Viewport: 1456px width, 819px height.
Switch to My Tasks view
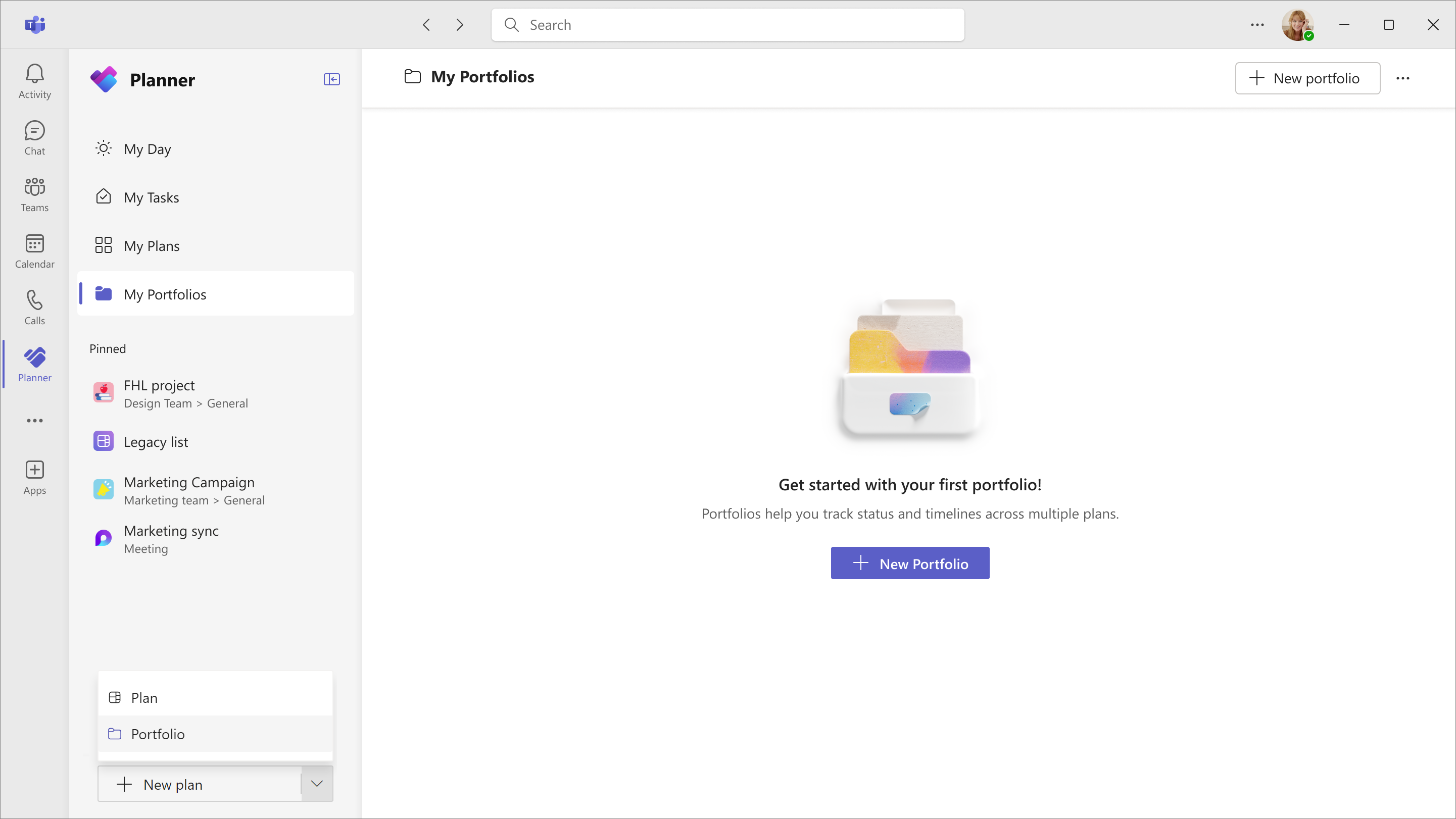[x=151, y=197]
